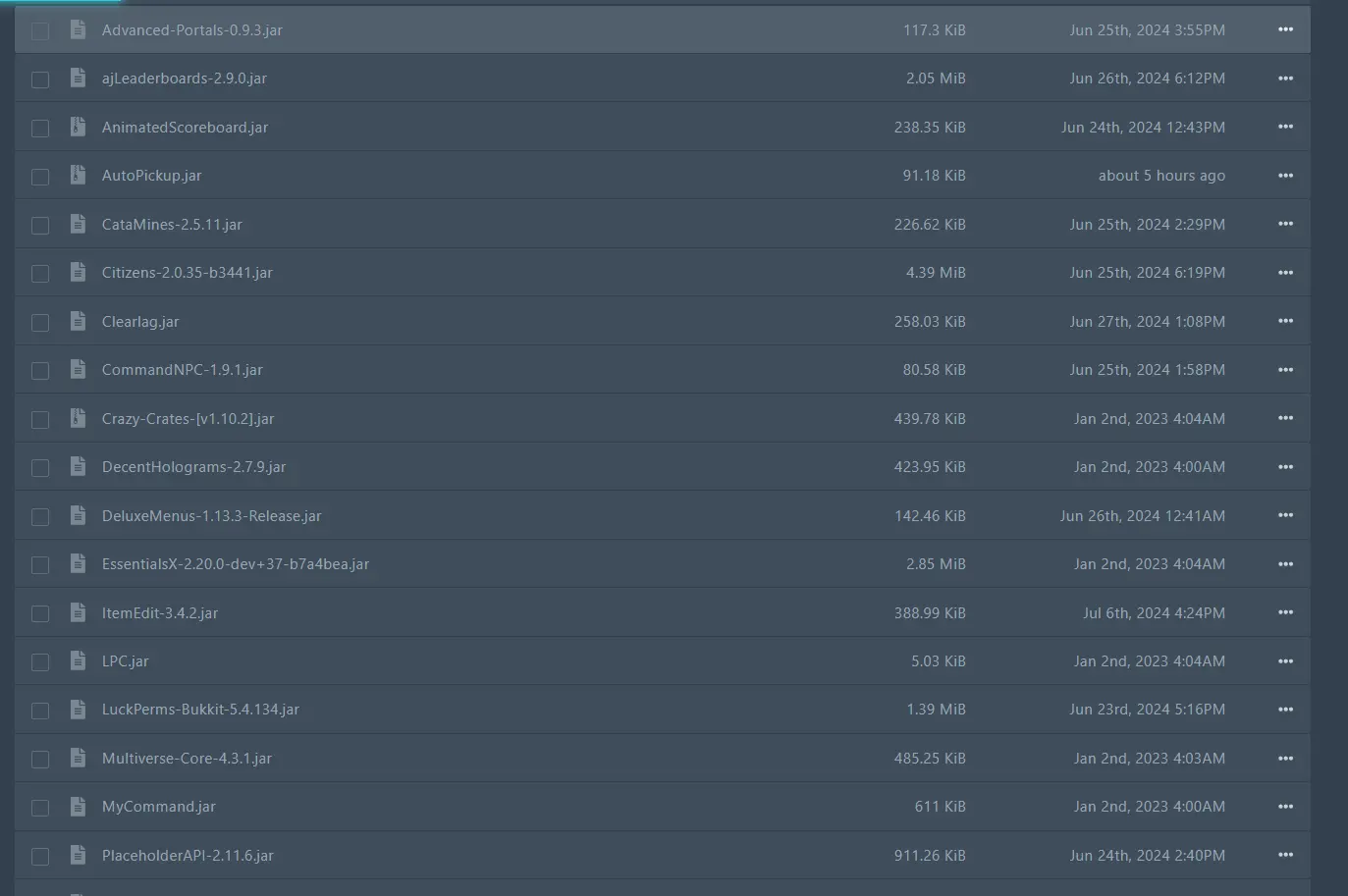
Task: Show file actions for CataMines-2.5.11.jar
Action: click(1285, 224)
